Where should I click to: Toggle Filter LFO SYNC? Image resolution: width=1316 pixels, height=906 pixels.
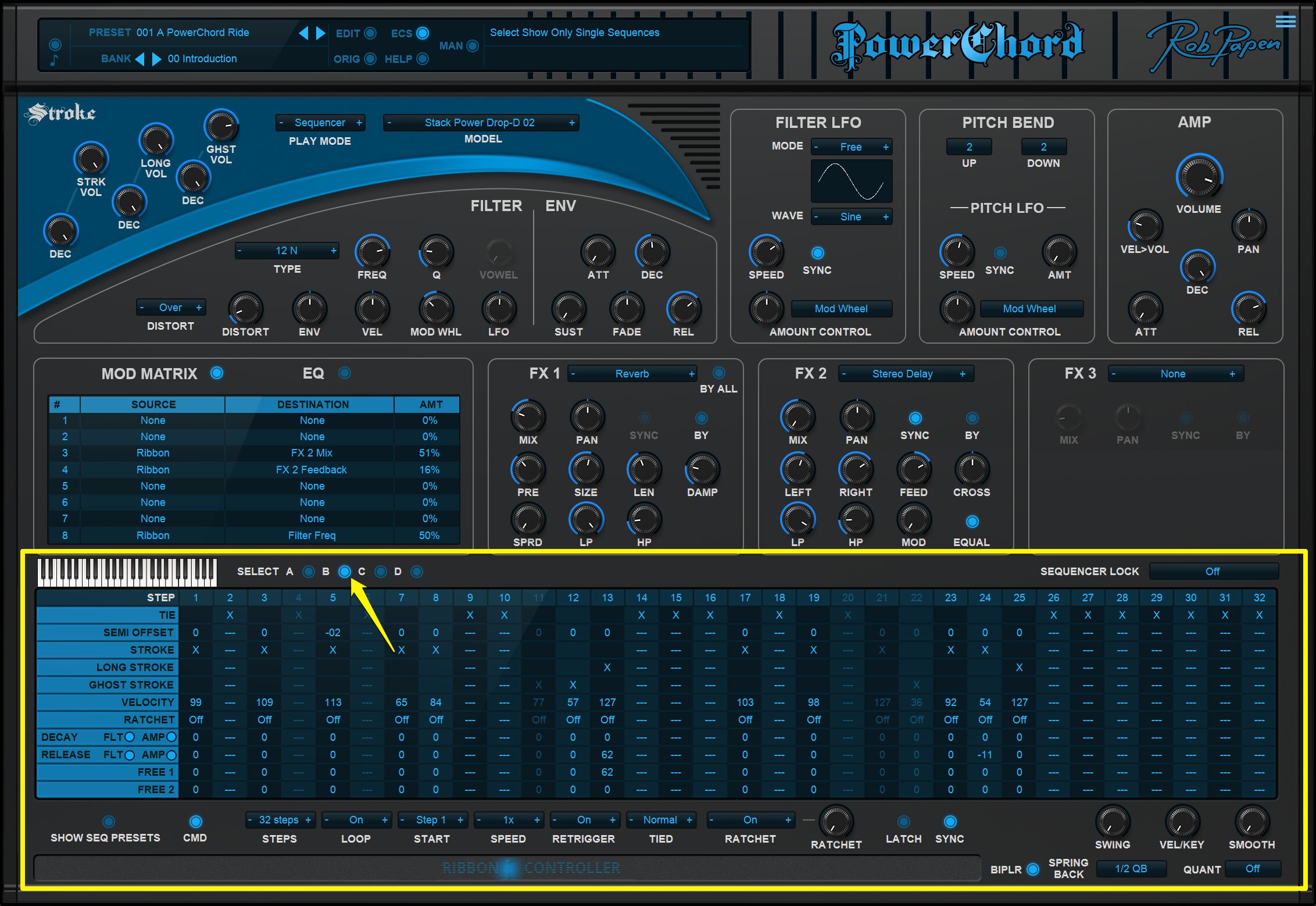point(817,253)
